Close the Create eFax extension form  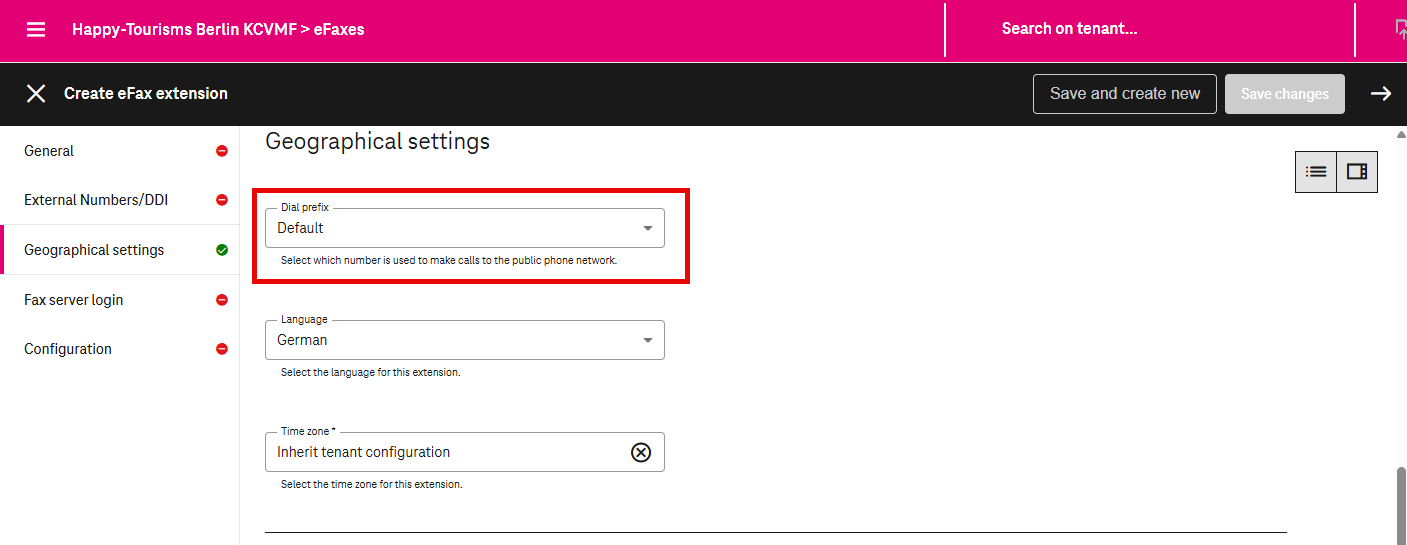click(36, 94)
